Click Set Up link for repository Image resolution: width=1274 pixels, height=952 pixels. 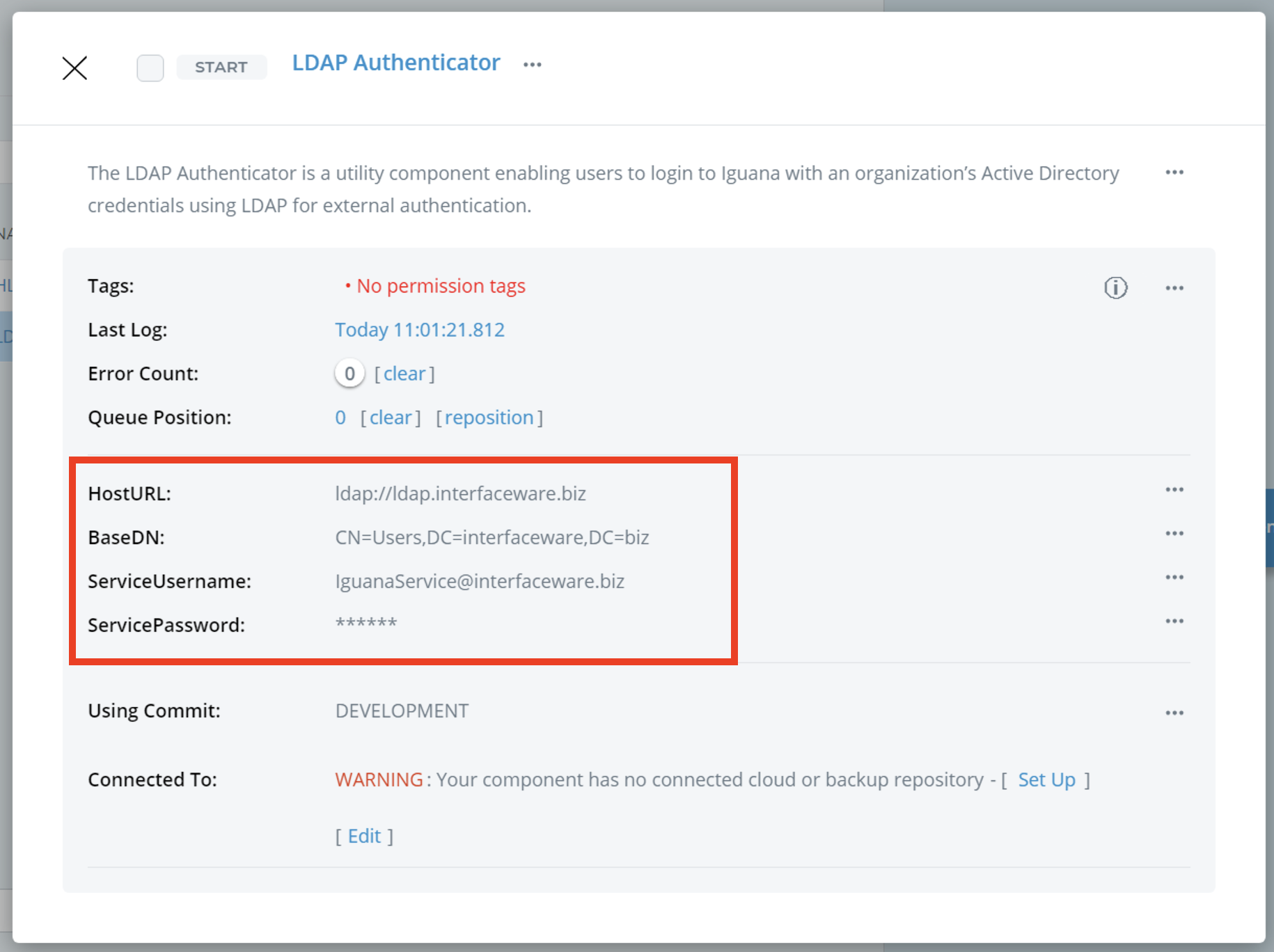click(1046, 779)
